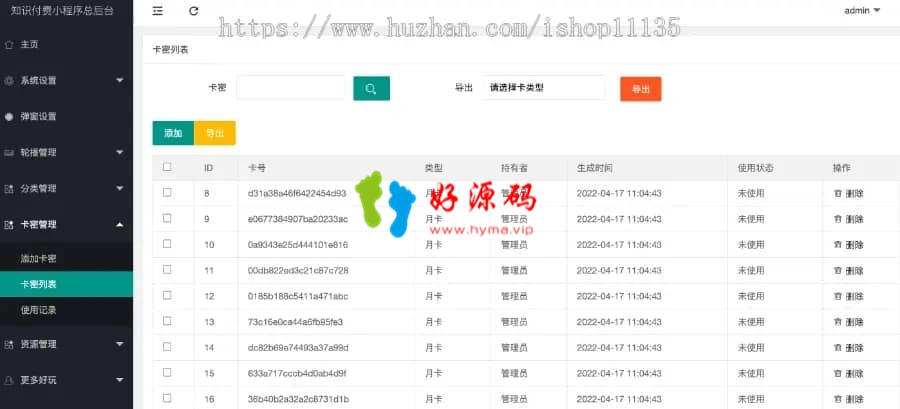Click 删除 link for row ID 12
Screen dimensions: 900x409
854,296
